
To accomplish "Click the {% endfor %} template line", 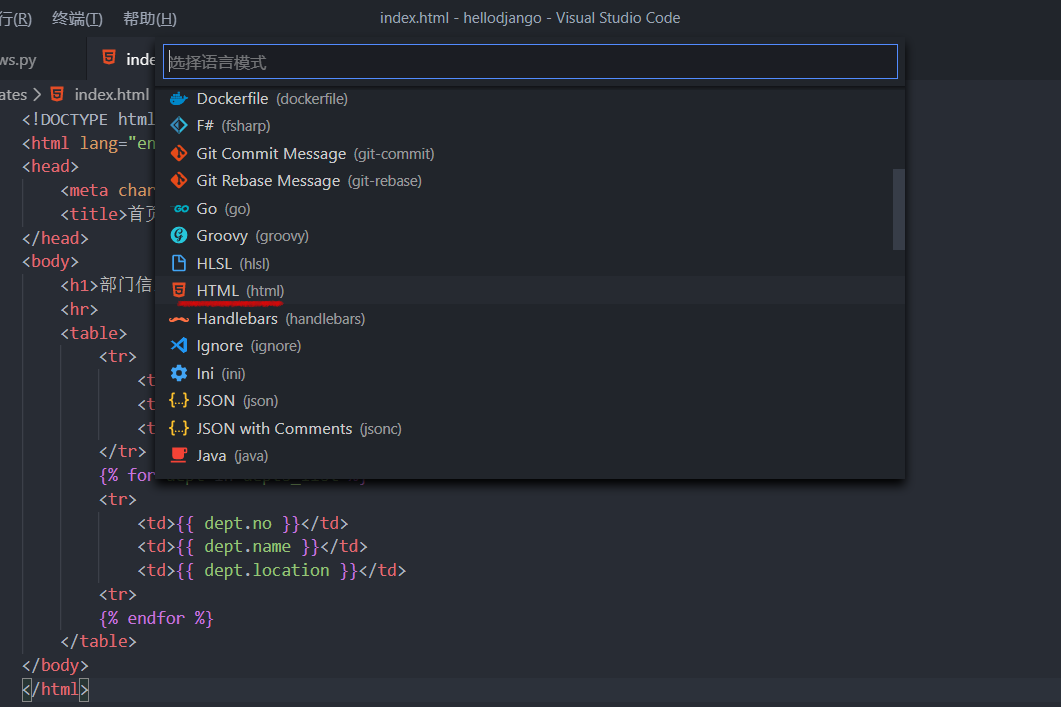I will [156, 618].
